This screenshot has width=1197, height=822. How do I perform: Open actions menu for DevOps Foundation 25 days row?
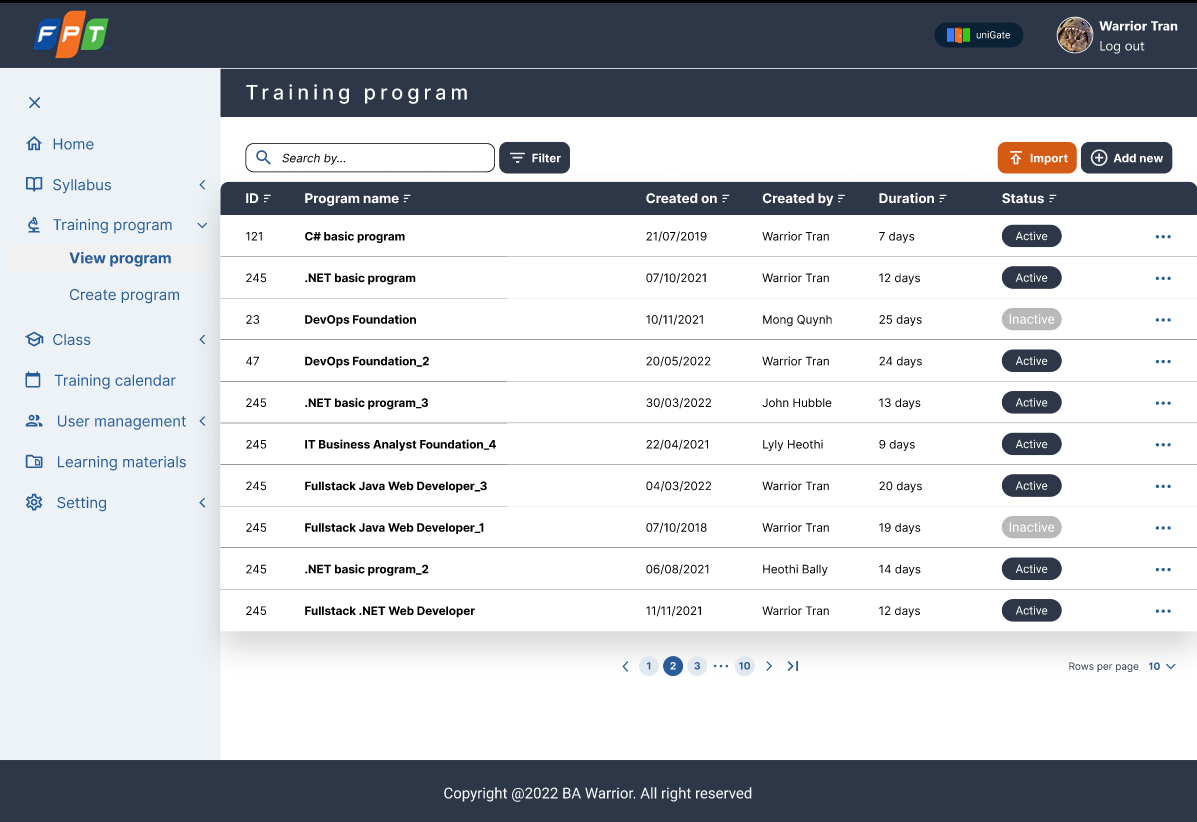pos(1163,320)
